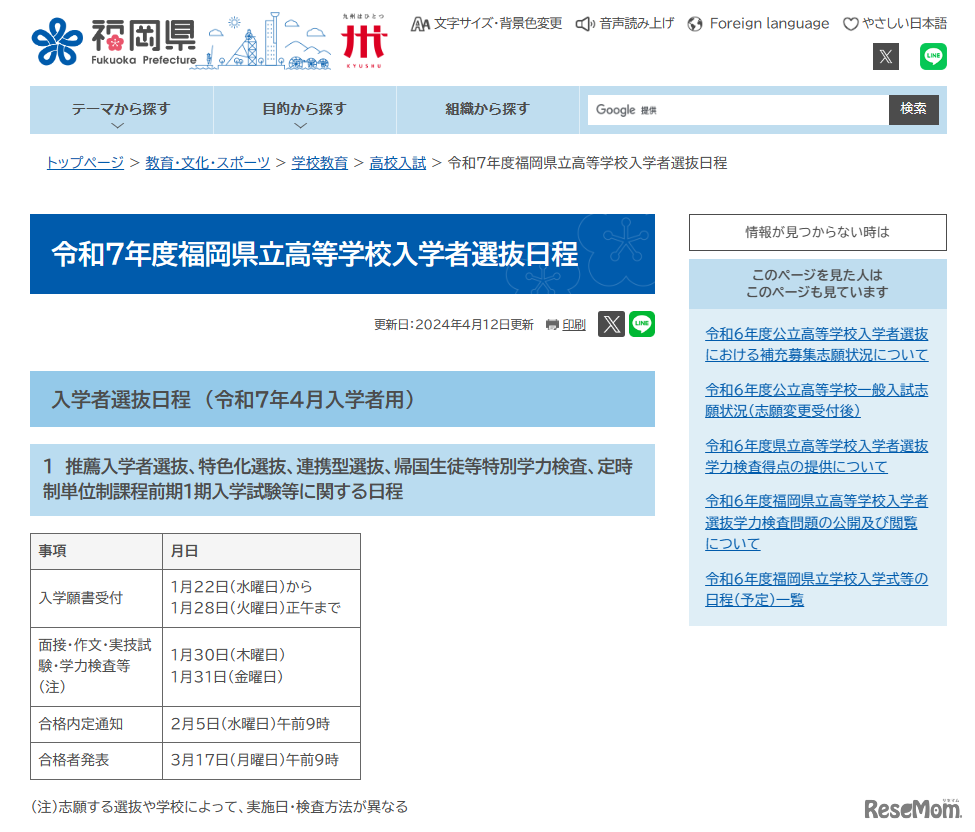Go to トップページ breadcrumb link
This screenshot has height=832, width=975.
tap(85, 163)
